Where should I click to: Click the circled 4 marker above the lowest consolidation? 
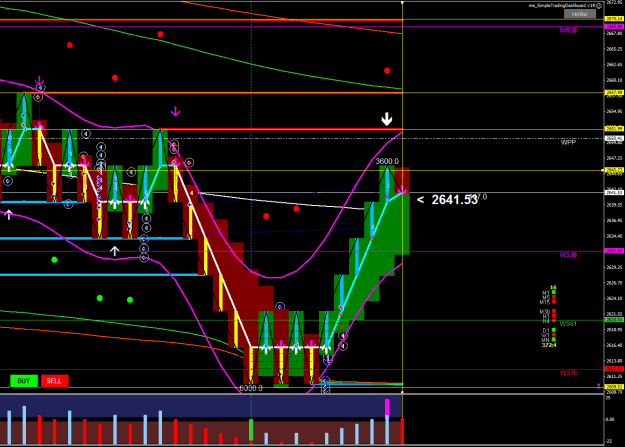280,307
